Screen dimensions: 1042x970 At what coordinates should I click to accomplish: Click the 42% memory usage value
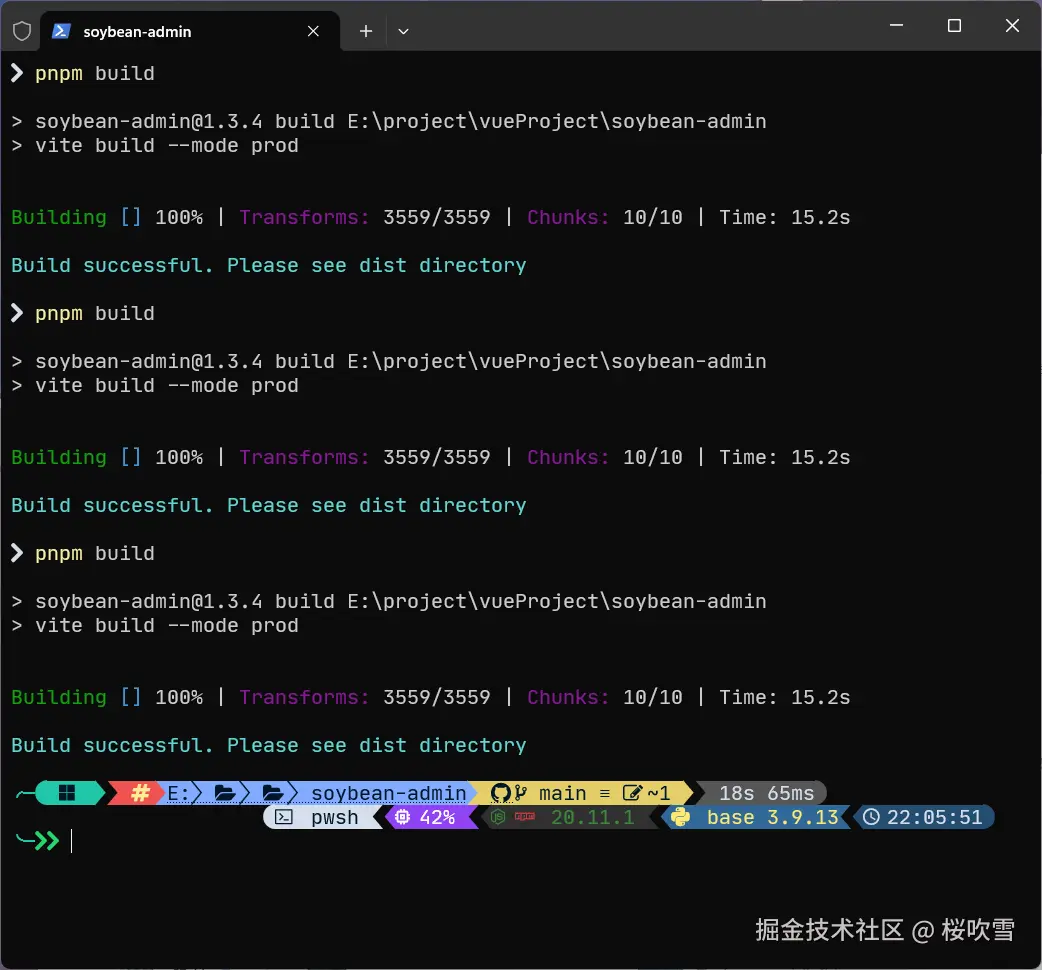437,817
